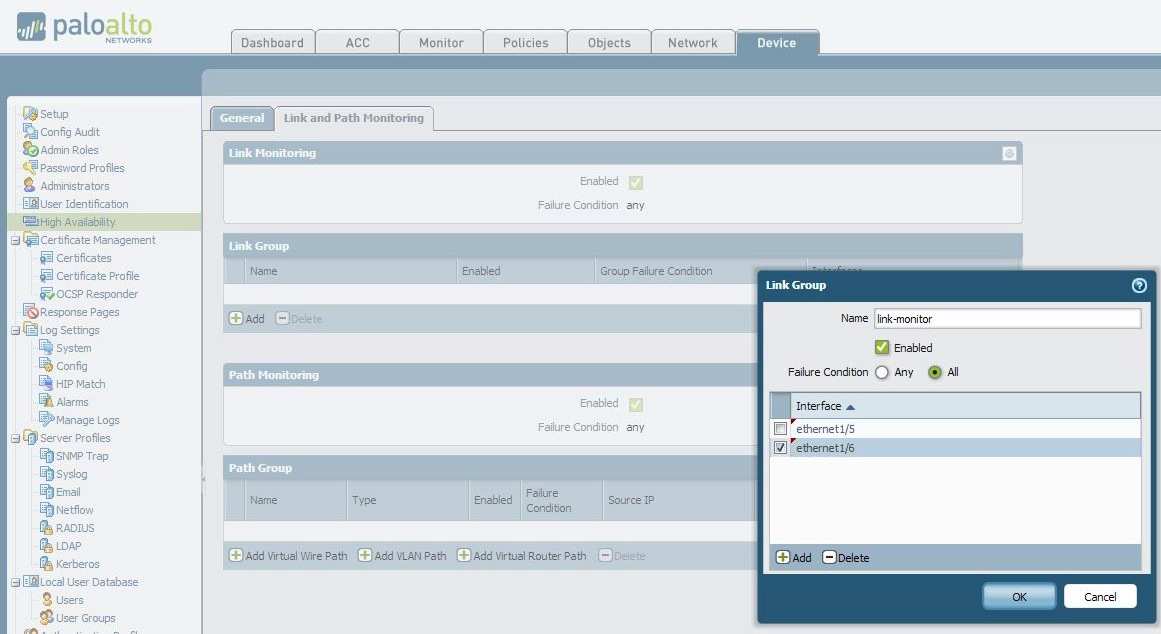Image resolution: width=1161 pixels, height=634 pixels.
Task: Click the Name field containing link-monitor
Action: click(x=1006, y=319)
